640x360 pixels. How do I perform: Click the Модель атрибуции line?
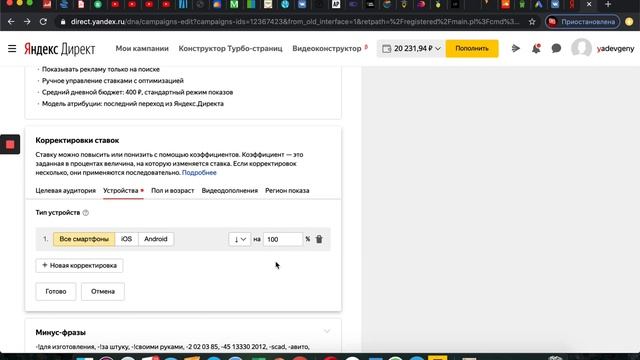pos(133,104)
